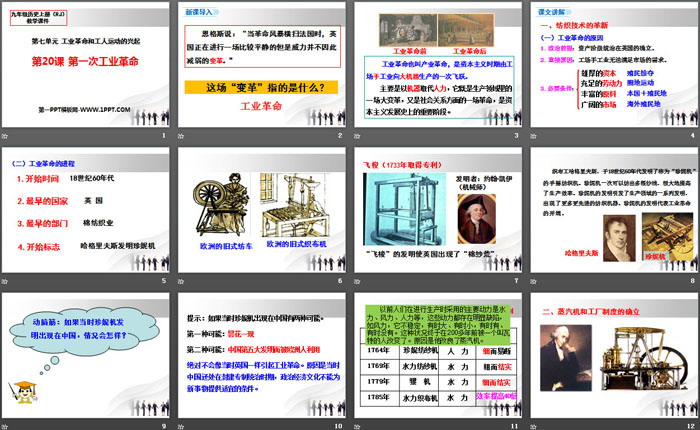
Task: Click slide number "4" label below fourth slide
Action: 693,135
